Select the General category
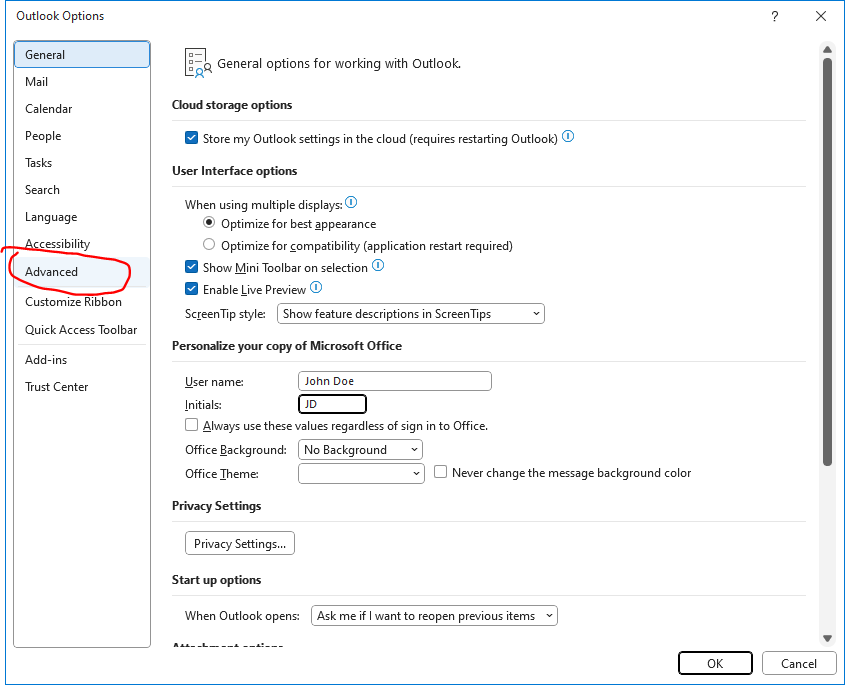The height and width of the screenshot is (685, 845). coord(82,54)
